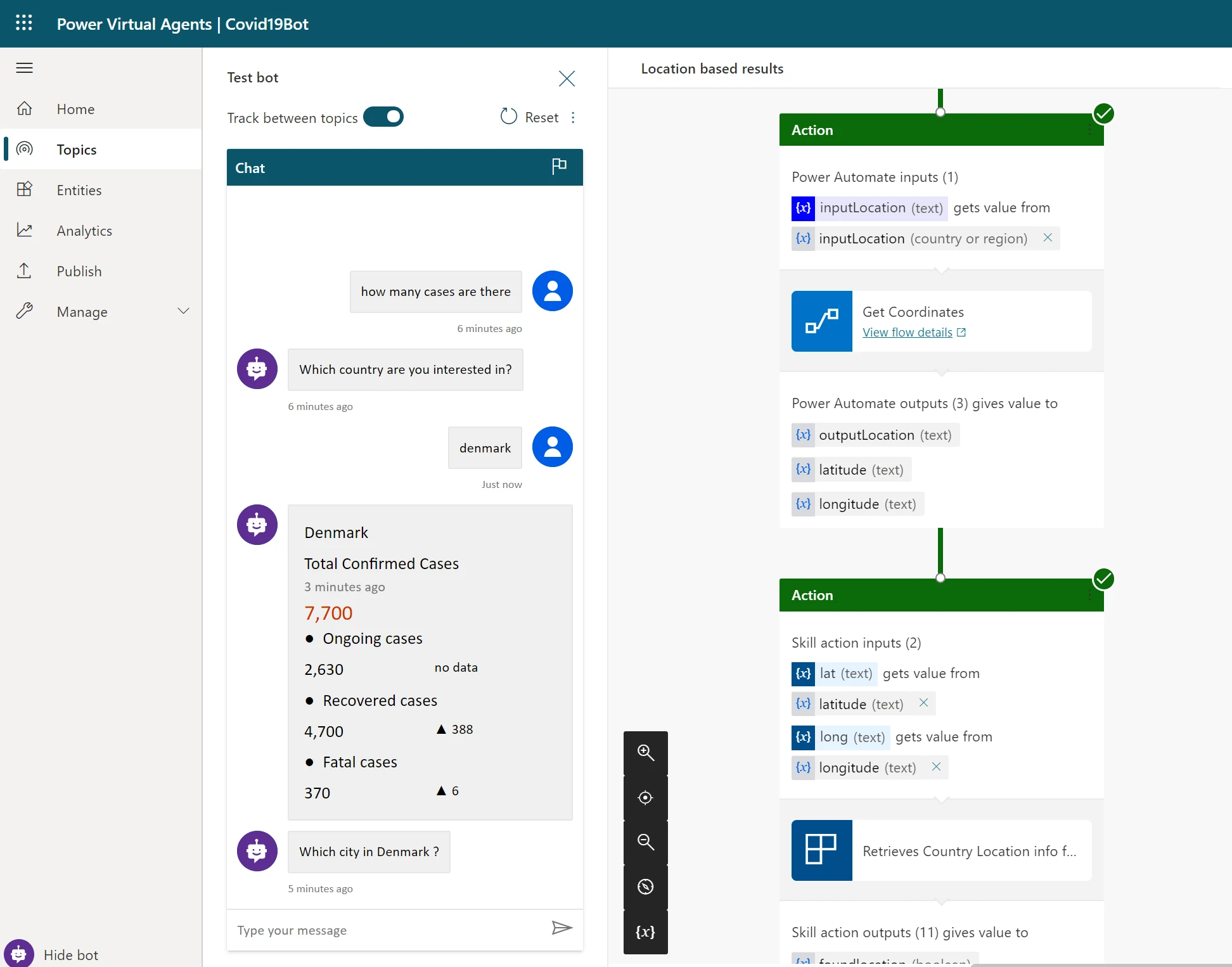Remove the inputLocation variable mapping
This screenshot has width=1232, height=967.
(x=1048, y=238)
